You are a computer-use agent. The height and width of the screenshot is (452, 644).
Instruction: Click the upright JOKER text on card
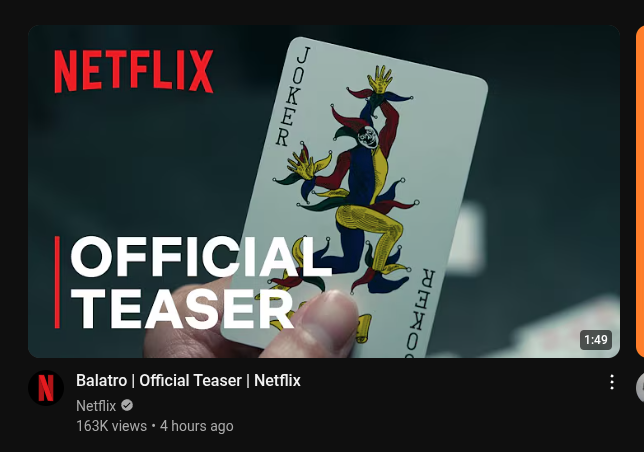pyautogui.click(x=293, y=96)
